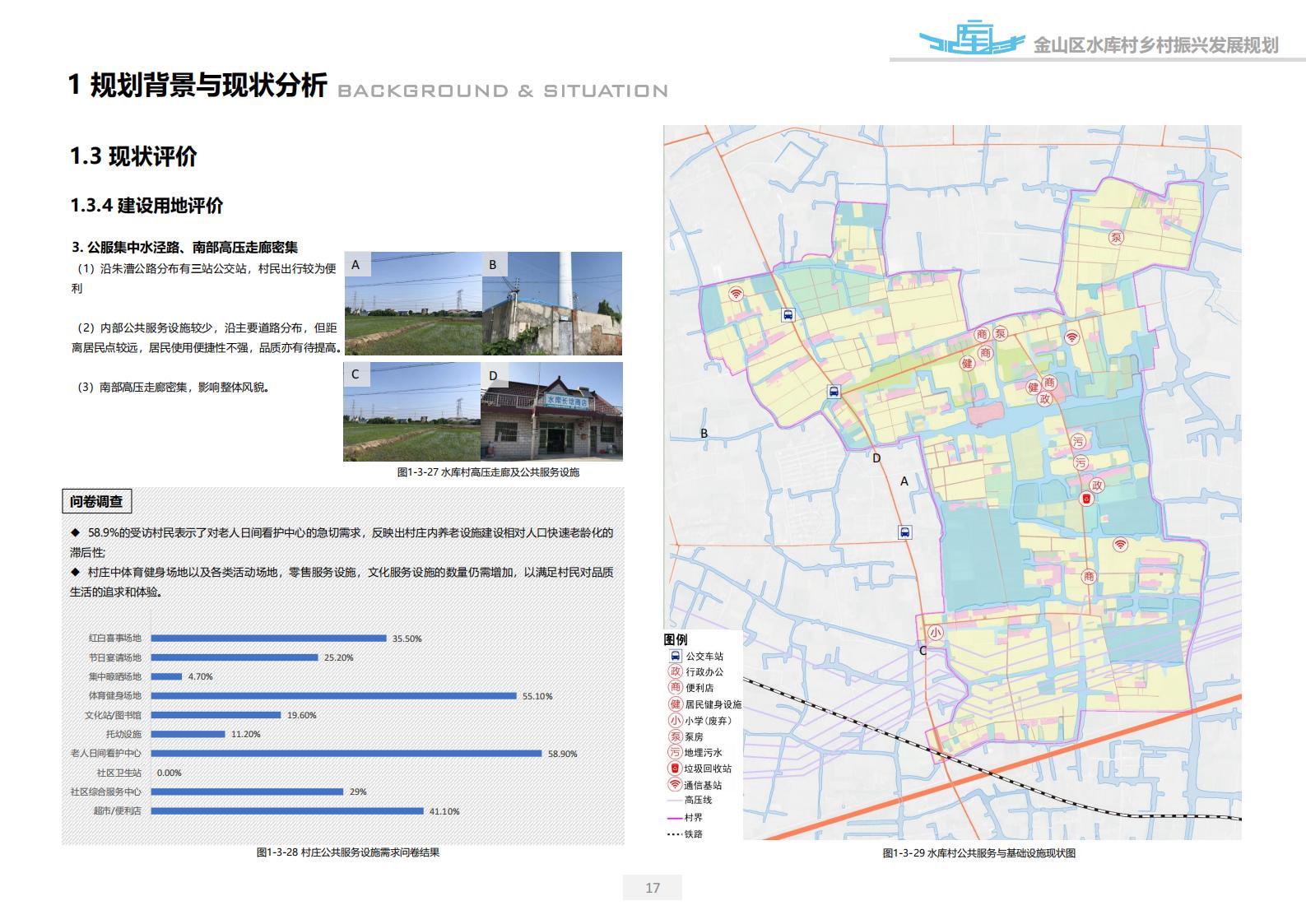Click the bus station icon in the legend
The height and width of the screenshot is (924, 1306).
tap(675, 656)
